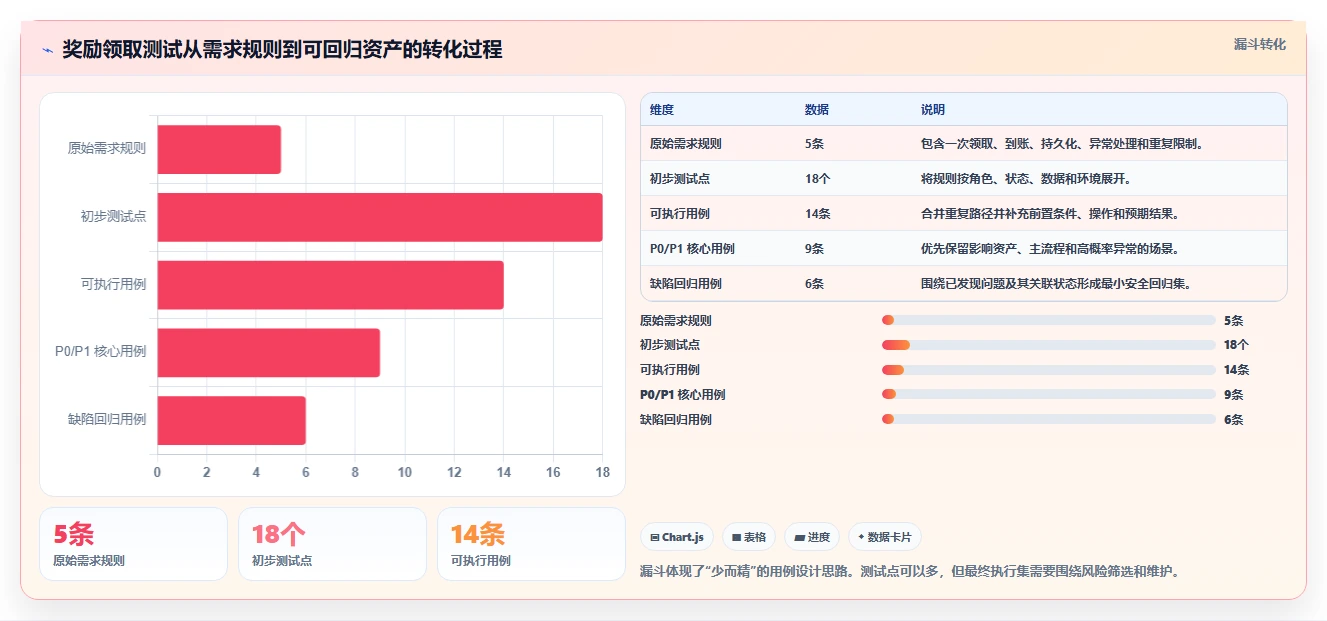Viewport: 1327px width, 621px height.
Task: Click the 6条 value beside the progress bars
Action: [x=1234, y=420]
